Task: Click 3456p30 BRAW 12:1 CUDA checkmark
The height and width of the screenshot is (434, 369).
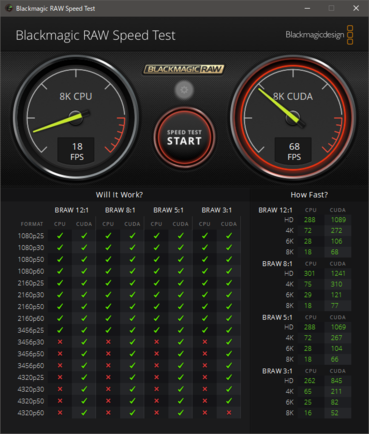Action: pos(84,342)
